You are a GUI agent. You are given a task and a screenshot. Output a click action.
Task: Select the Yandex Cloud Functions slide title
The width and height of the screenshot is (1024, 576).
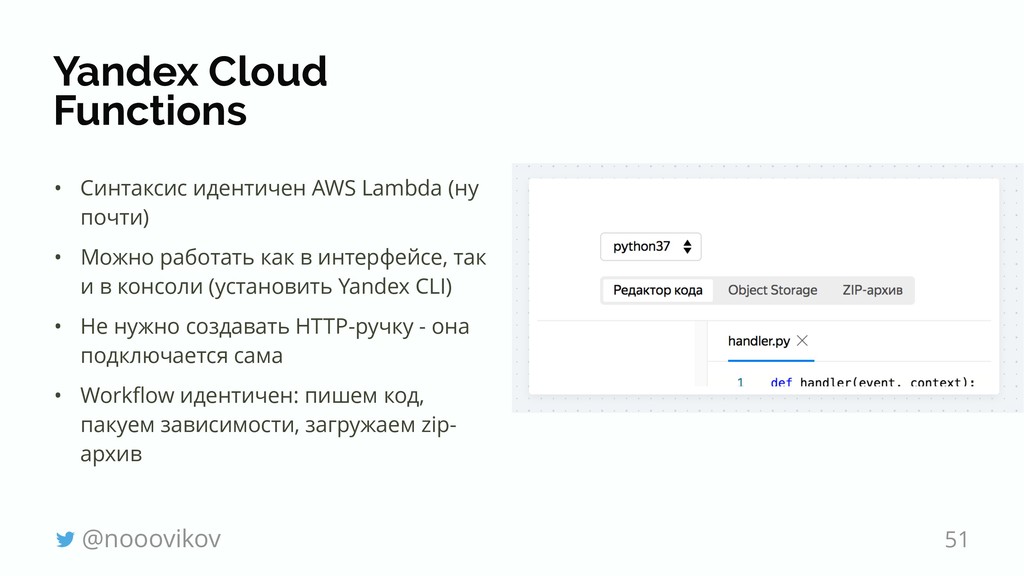[190, 91]
